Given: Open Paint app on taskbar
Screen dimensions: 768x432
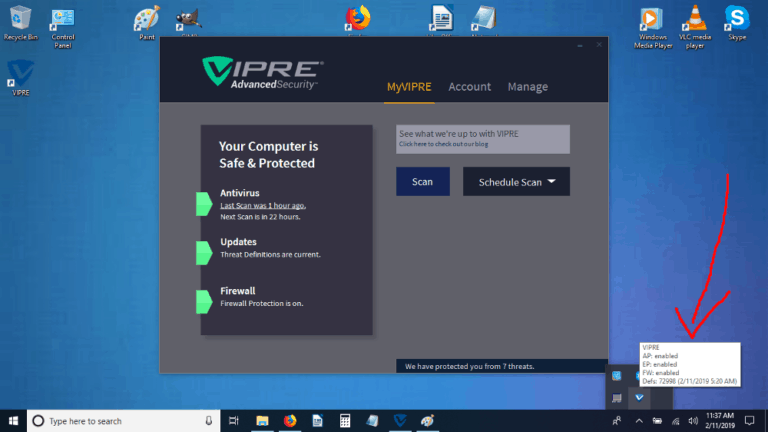Looking at the screenshot, I should point(427,421).
